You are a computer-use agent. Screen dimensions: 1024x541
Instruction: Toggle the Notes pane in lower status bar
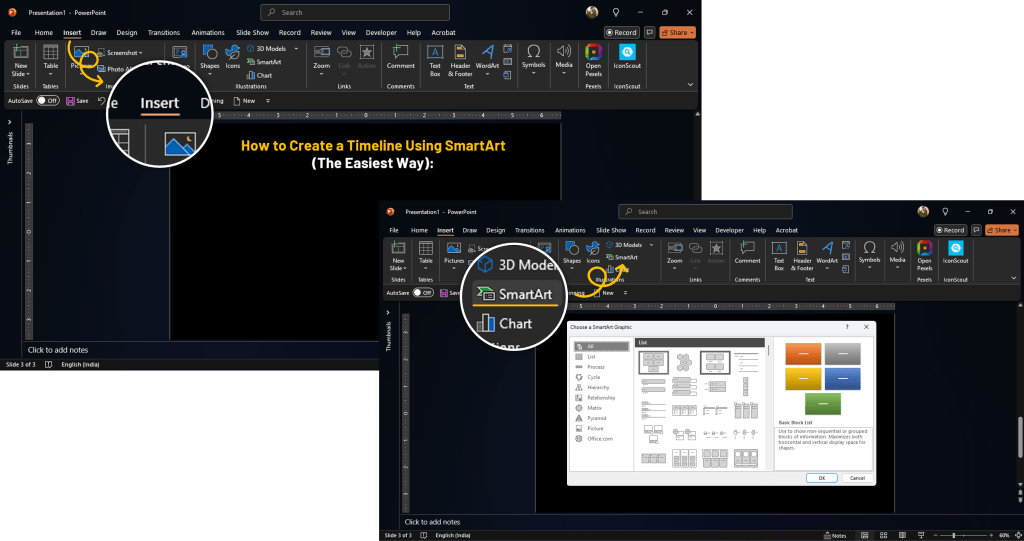836,535
